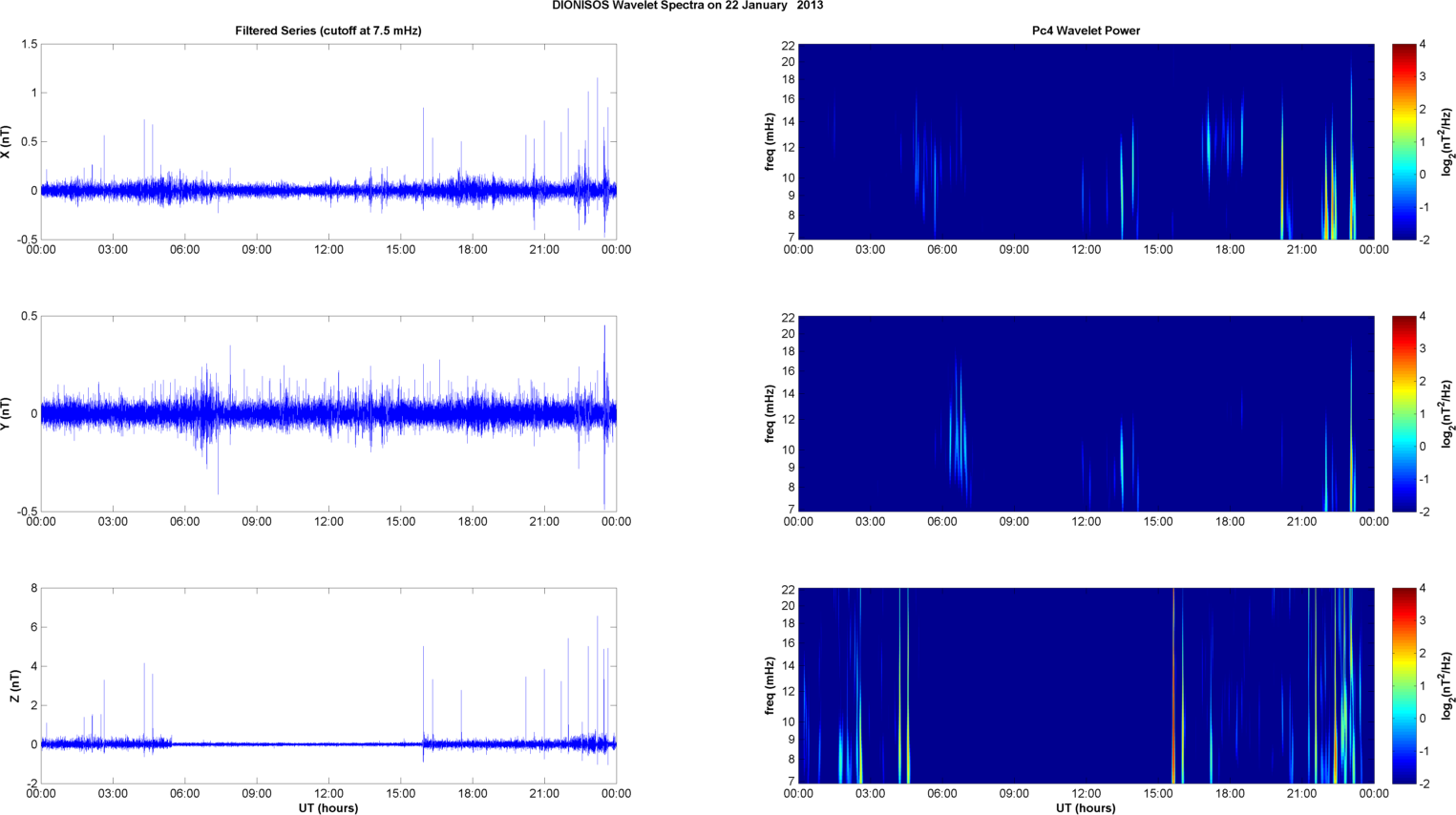The height and width of the screenshot is (815, 1456).
Task: Select "UT (hours)" label under the bottom spectrogram
Action: tap(1086, 808)
